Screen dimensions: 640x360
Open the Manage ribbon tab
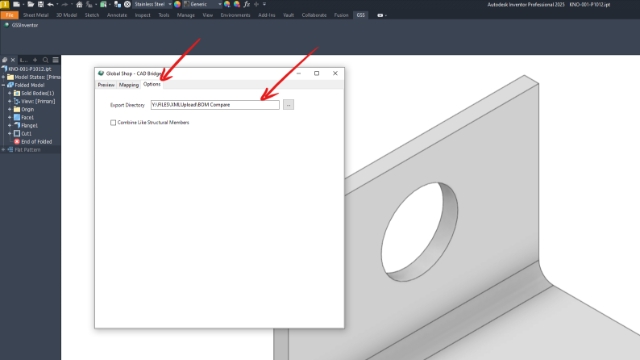coord(186,15)
